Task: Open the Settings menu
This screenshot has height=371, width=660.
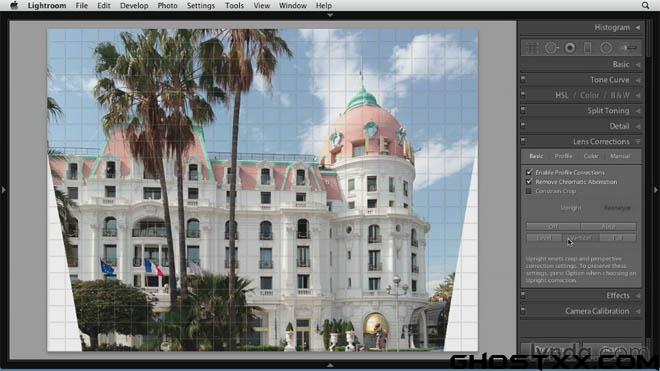Action: pyautogui.click(x=201, y=5)
